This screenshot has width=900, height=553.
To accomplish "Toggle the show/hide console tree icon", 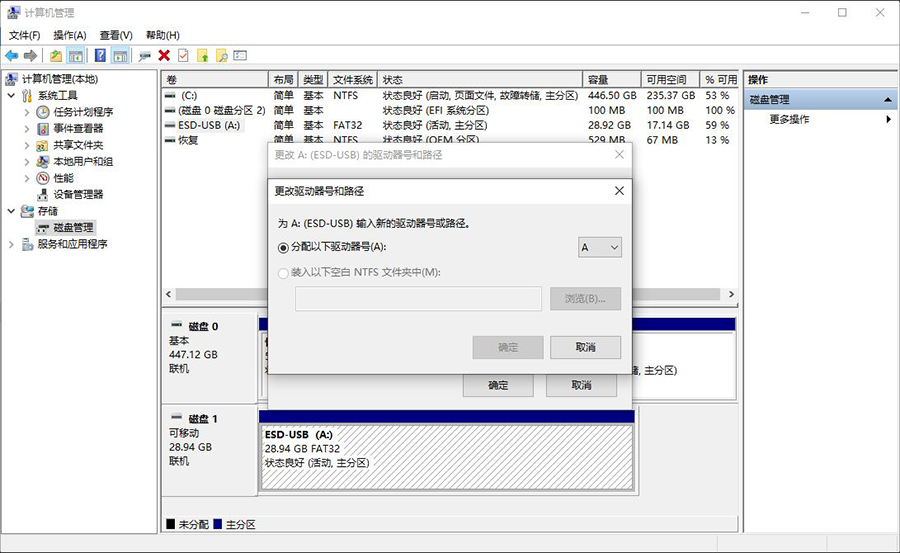I will [x=75, y=56].
